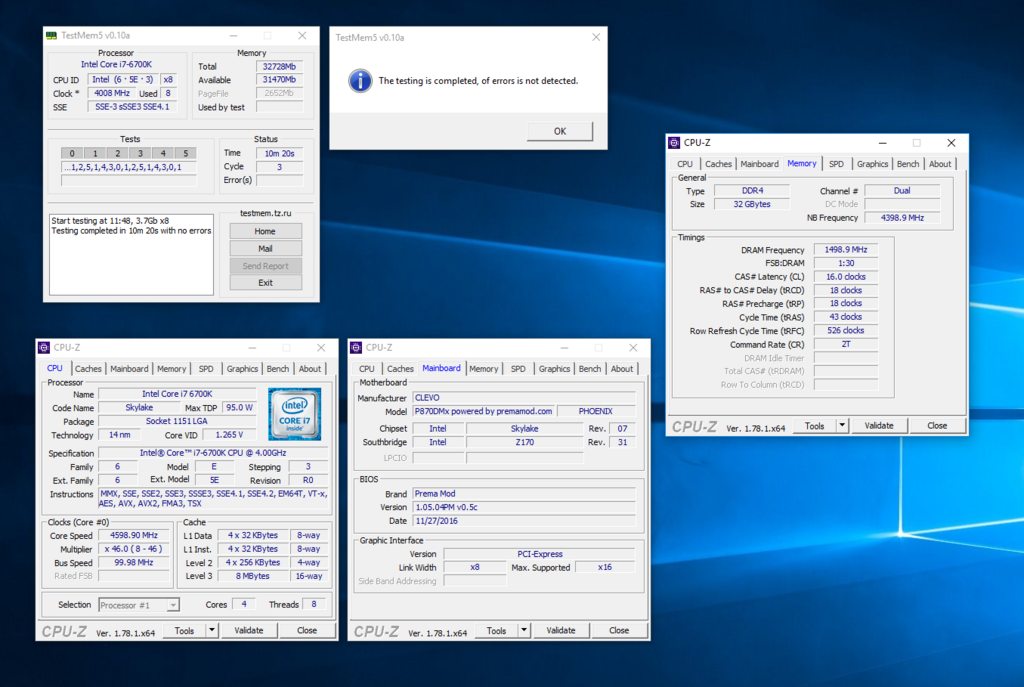This screenshot has height=687, width=1024.
Task: Click the Mail button in TestMem5
Action: point(265,249)
